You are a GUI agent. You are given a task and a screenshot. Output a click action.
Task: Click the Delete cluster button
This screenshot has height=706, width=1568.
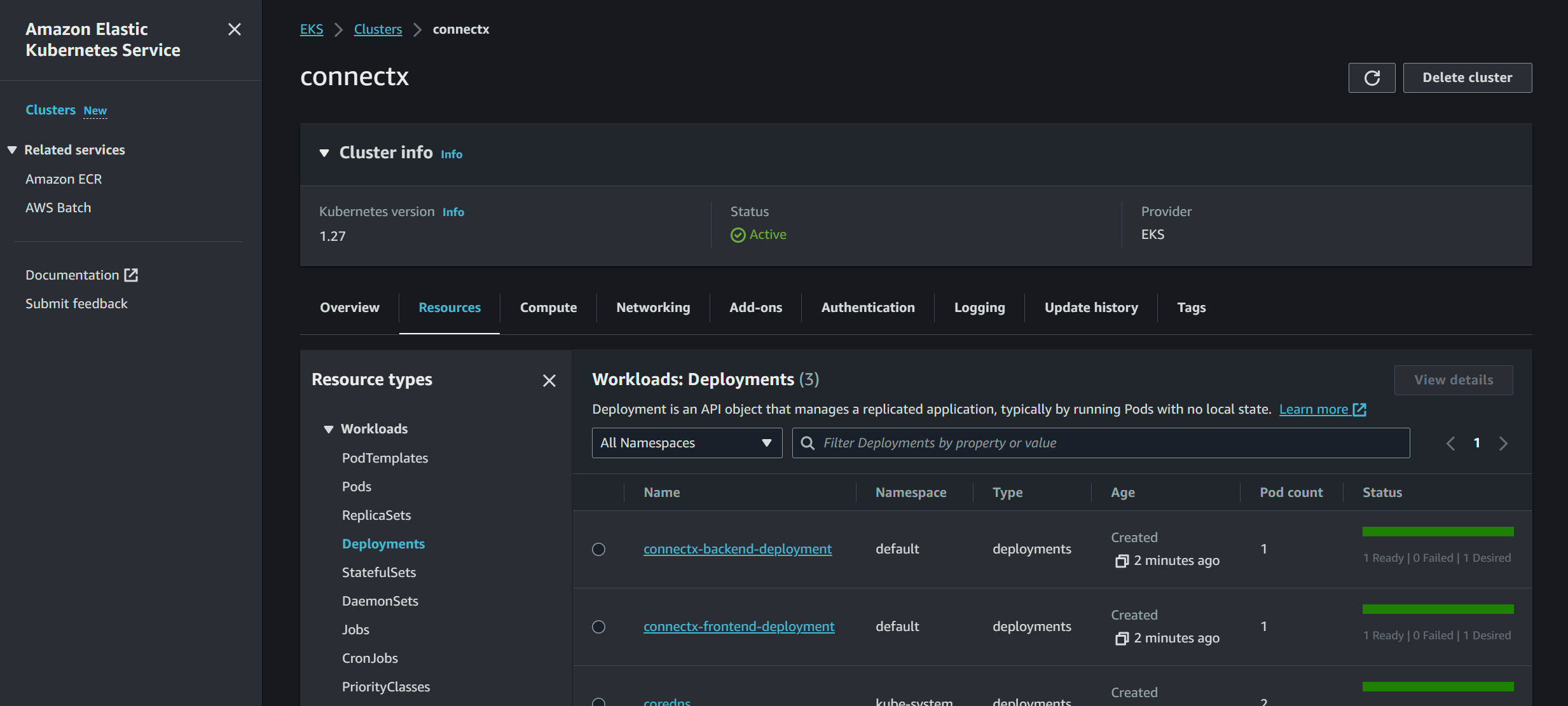pos(1467,78)
